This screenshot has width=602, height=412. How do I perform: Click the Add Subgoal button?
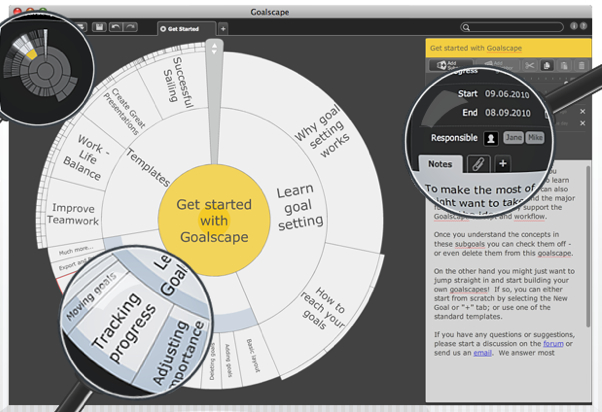pos(451,65)
